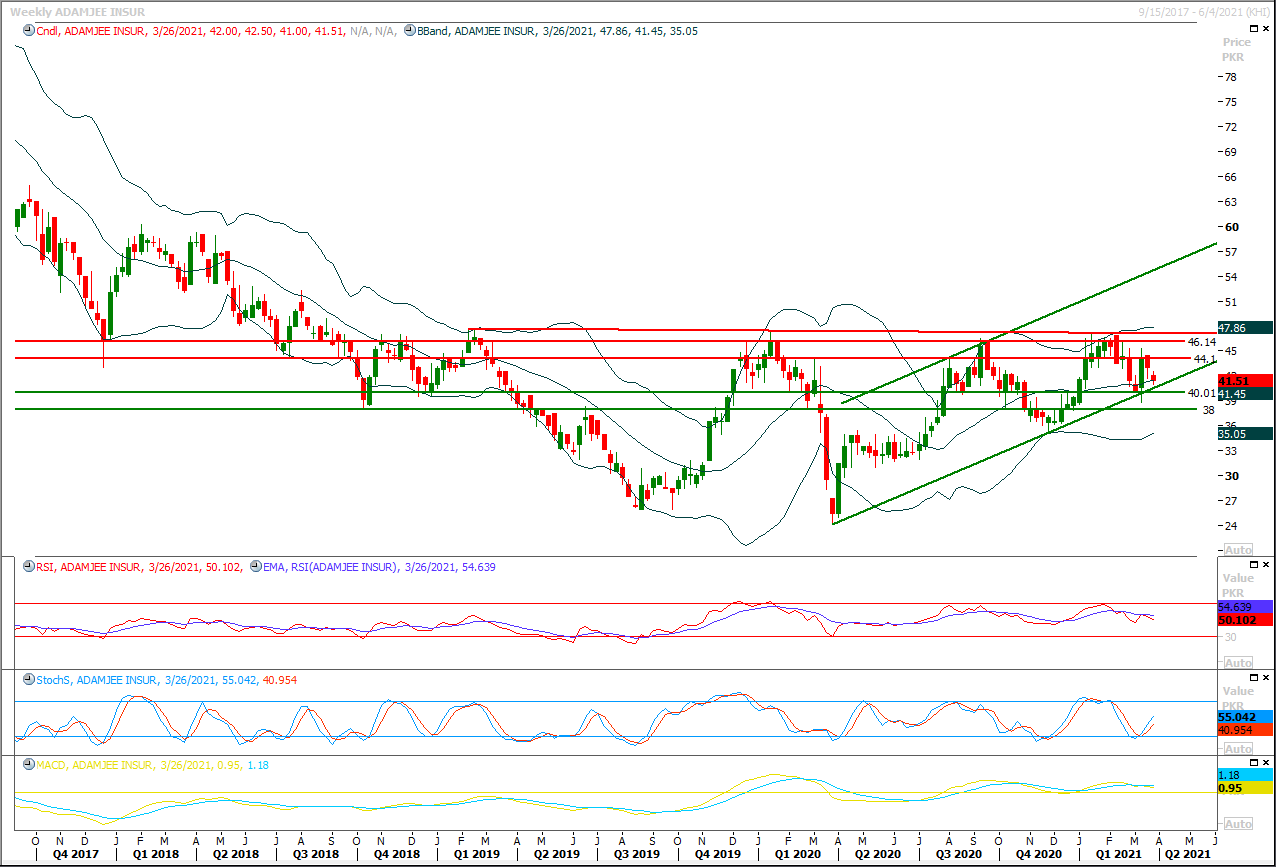Image resolution: width=1276 pixels, height=867 pixels.
Task: Click Q1 2021 on the time axis
Action: (x=1120, y=855)
